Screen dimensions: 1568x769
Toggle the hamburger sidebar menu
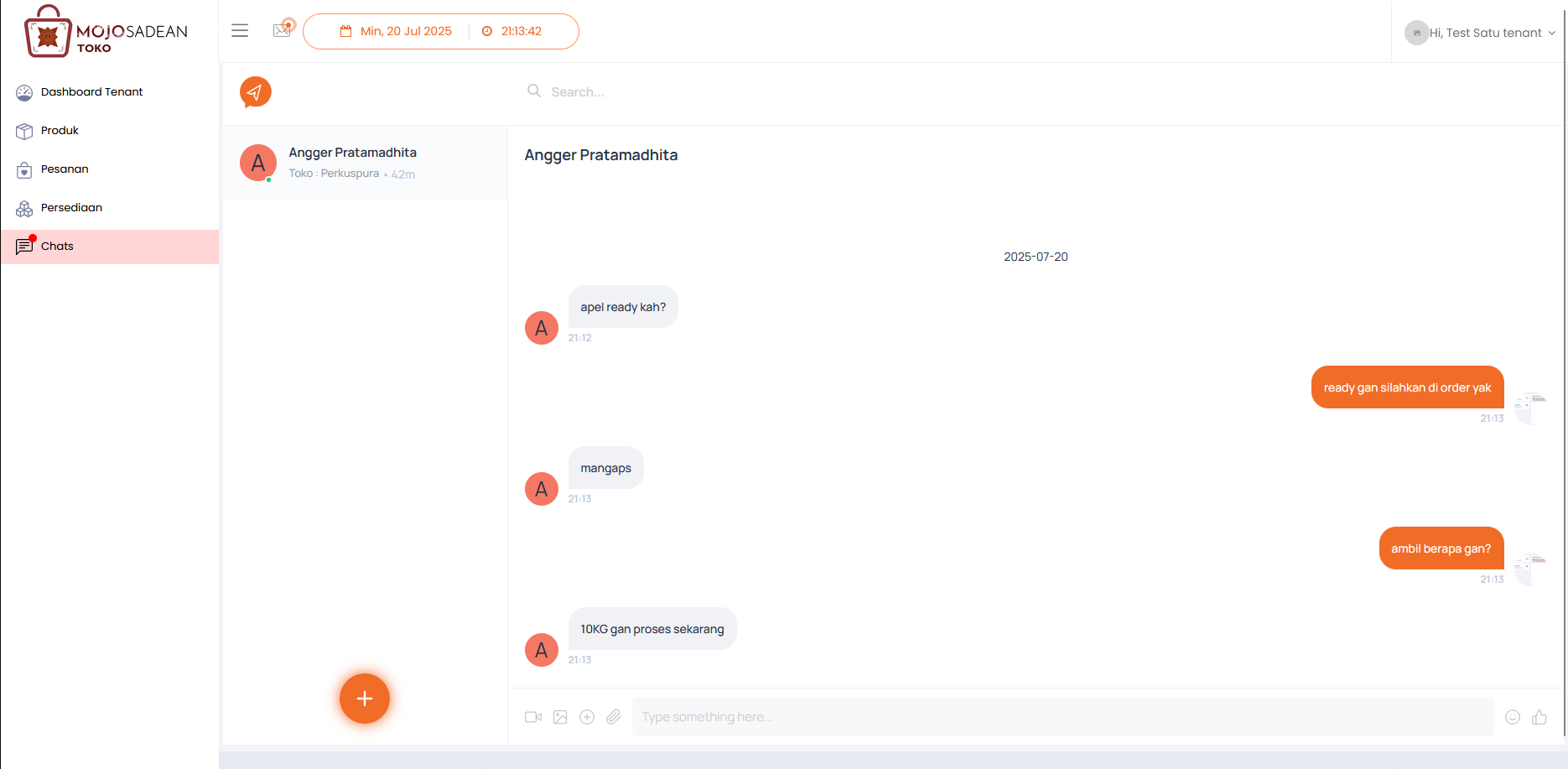coord(240,31)
